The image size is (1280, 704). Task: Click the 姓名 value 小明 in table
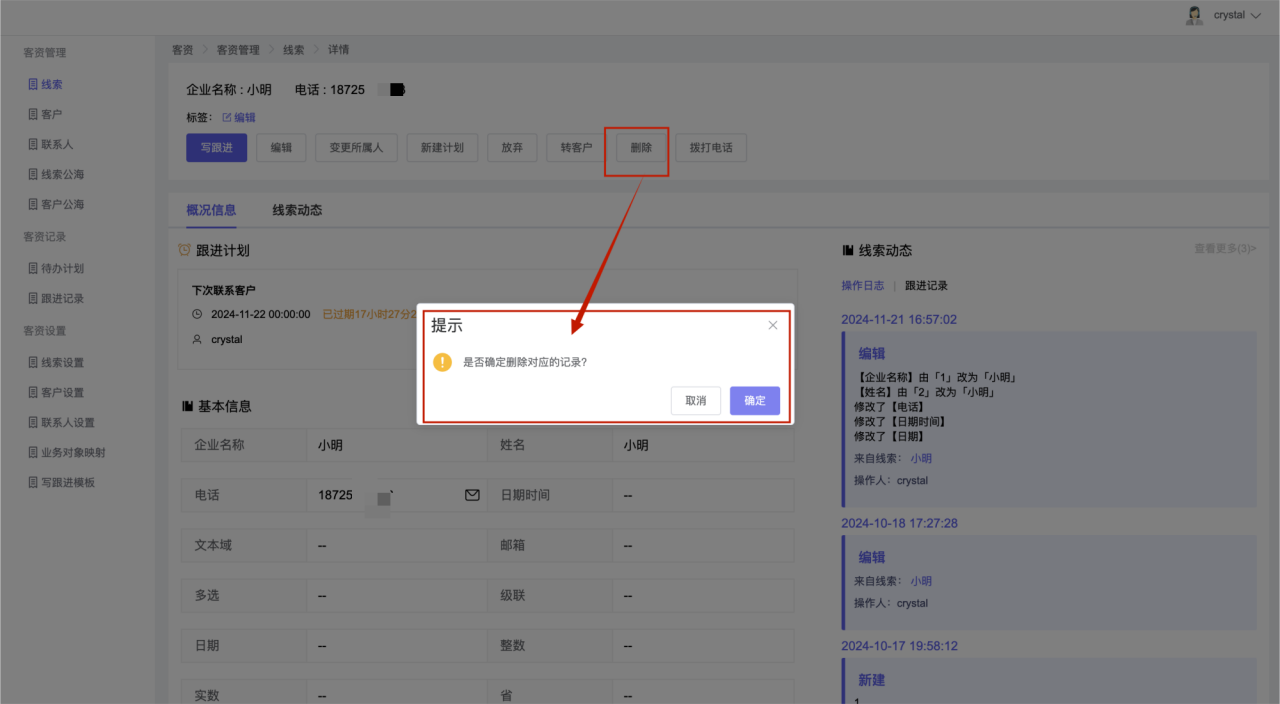click(x=636, y=446)
